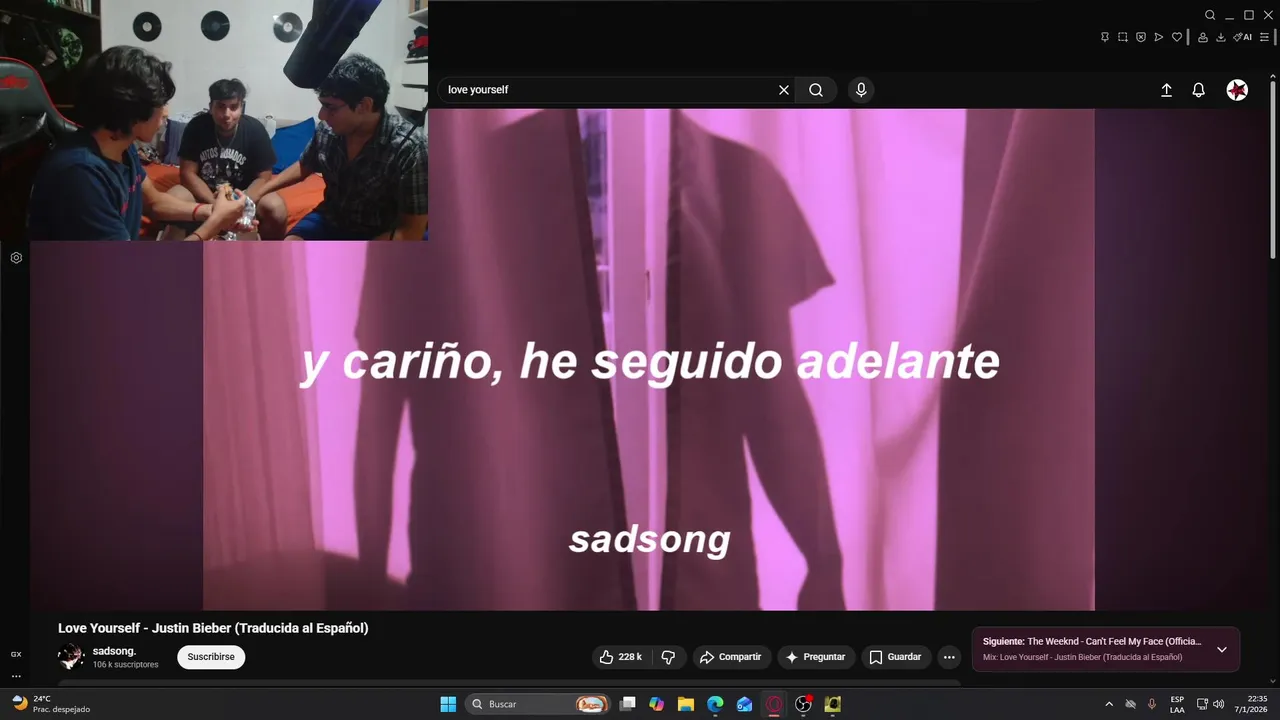Open Task View in taskbar
The image size is (1280, 720).
pyautogui.click(x=628, y=704)
